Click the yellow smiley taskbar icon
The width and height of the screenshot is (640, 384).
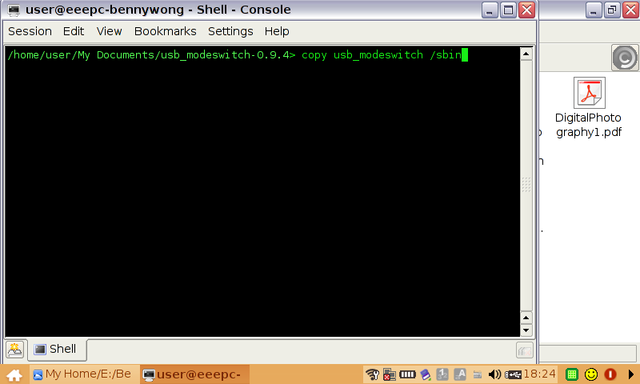tap(591, 374)
